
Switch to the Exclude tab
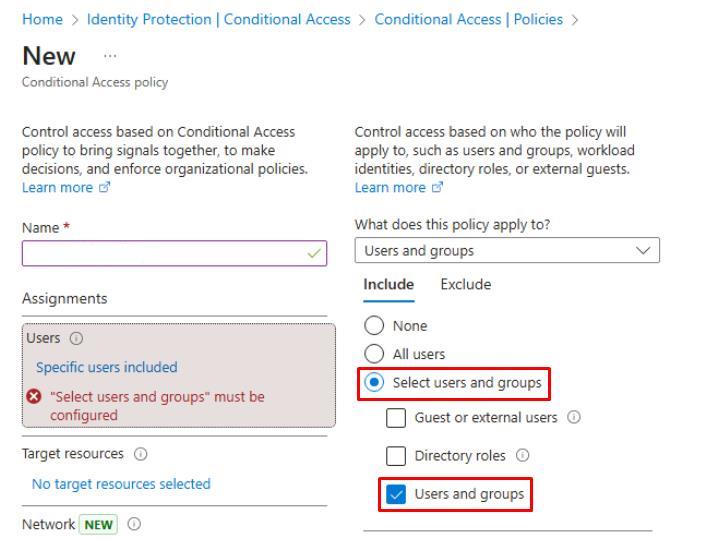pos(465,285)
